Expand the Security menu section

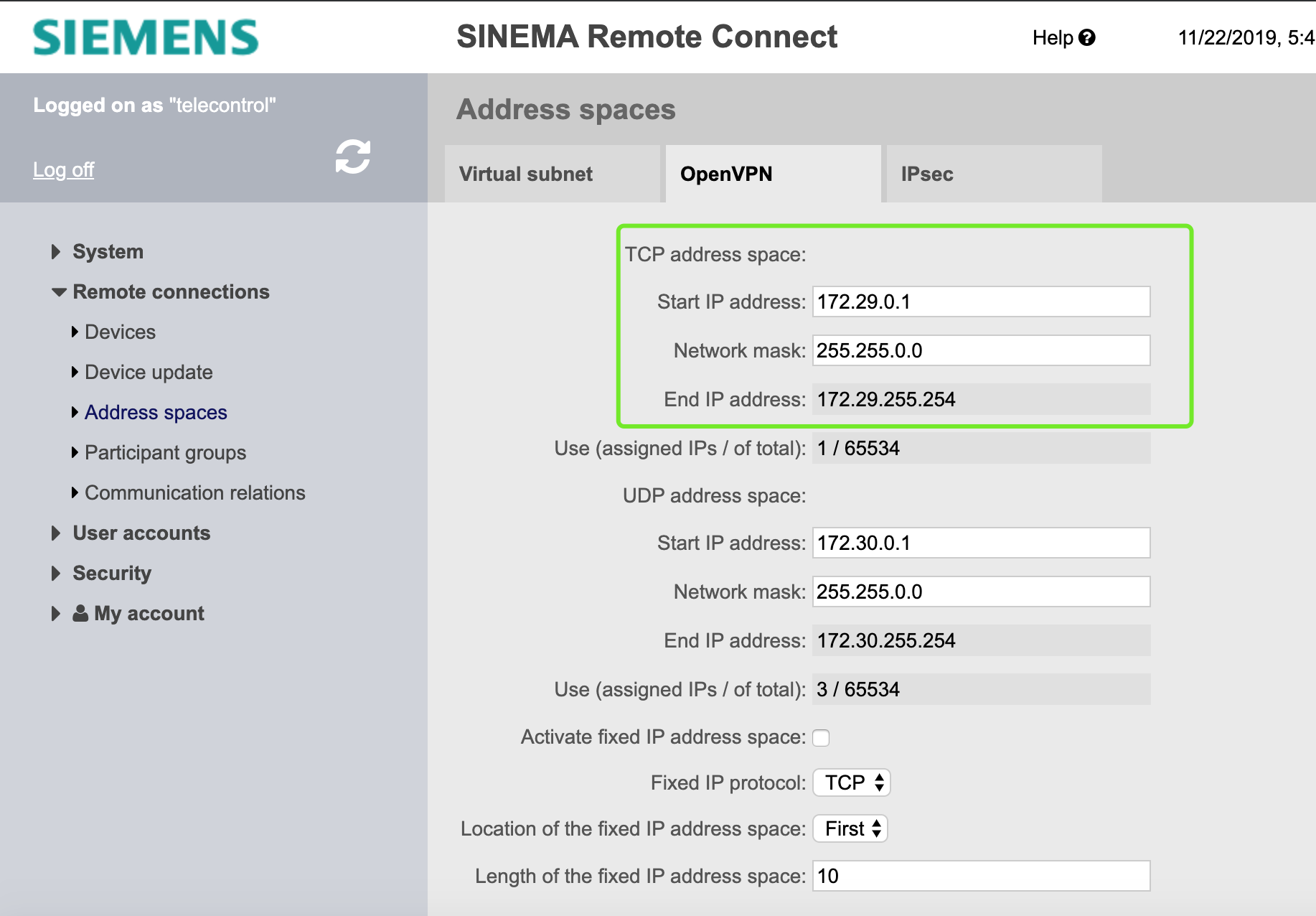[112, 573]
